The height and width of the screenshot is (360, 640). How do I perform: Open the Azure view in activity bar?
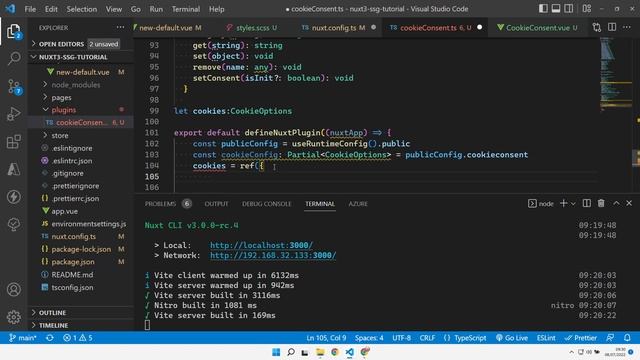(14, 169)
